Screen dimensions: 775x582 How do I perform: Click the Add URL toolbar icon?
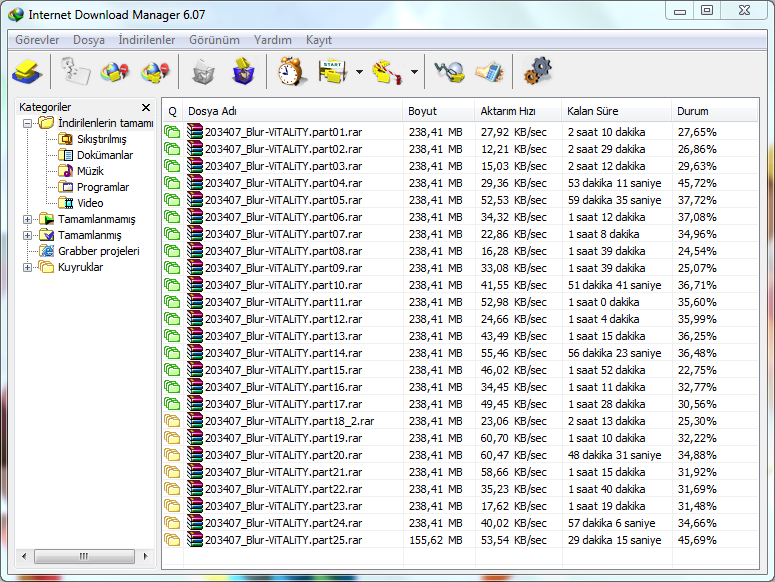pos(27,72)
